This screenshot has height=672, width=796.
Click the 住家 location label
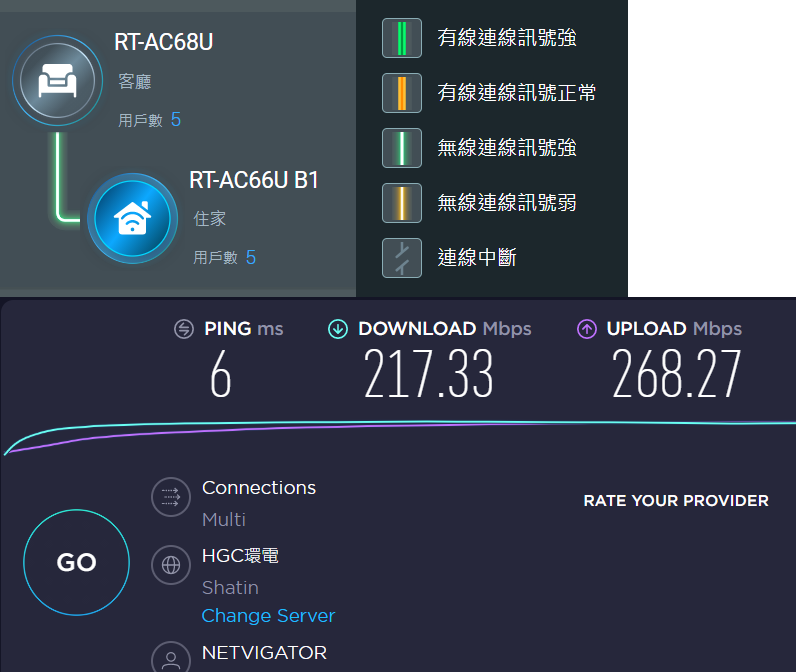click(x=210, y=219)
